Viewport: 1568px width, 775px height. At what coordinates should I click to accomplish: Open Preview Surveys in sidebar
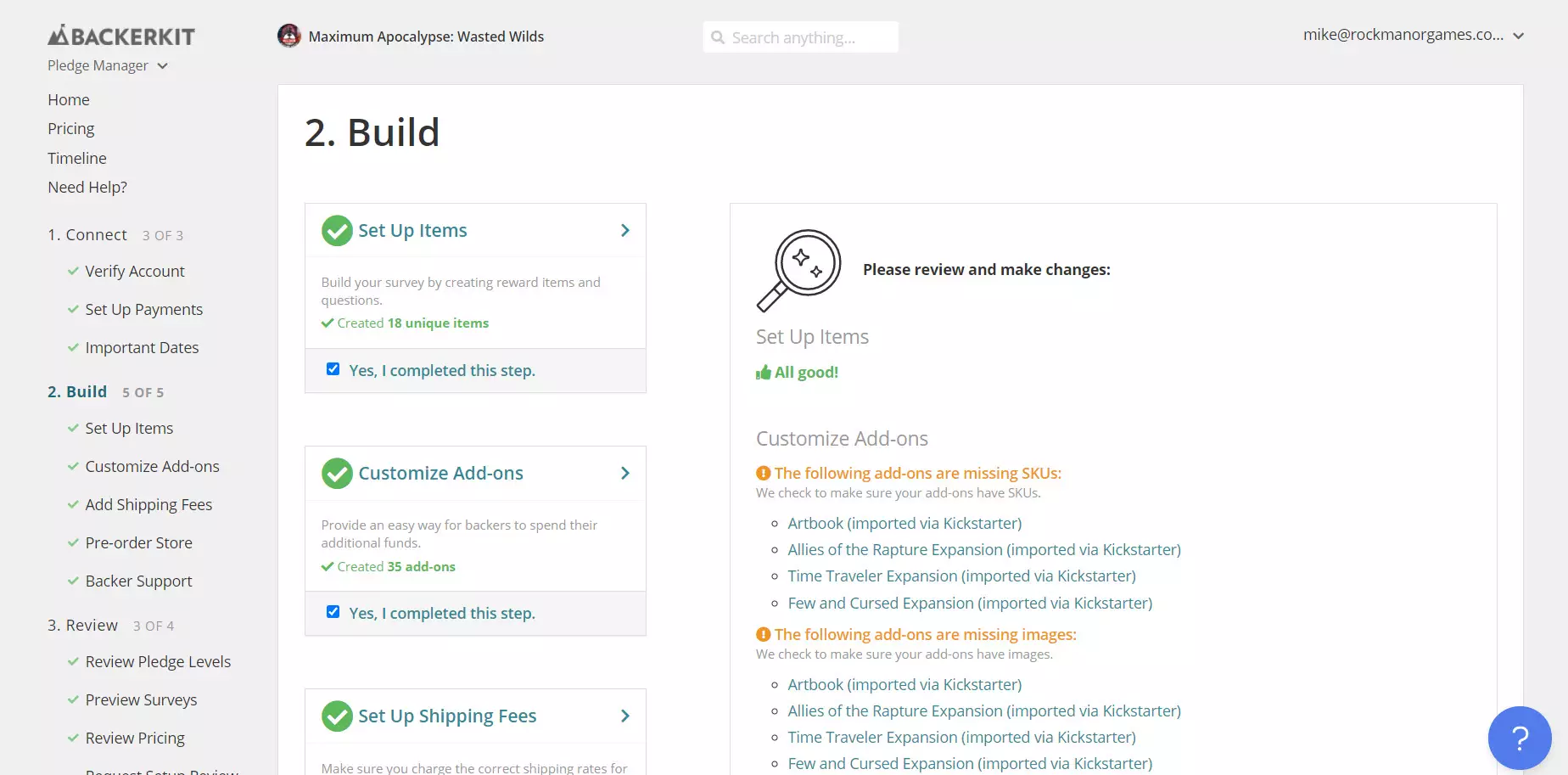(x=141, y=699)
